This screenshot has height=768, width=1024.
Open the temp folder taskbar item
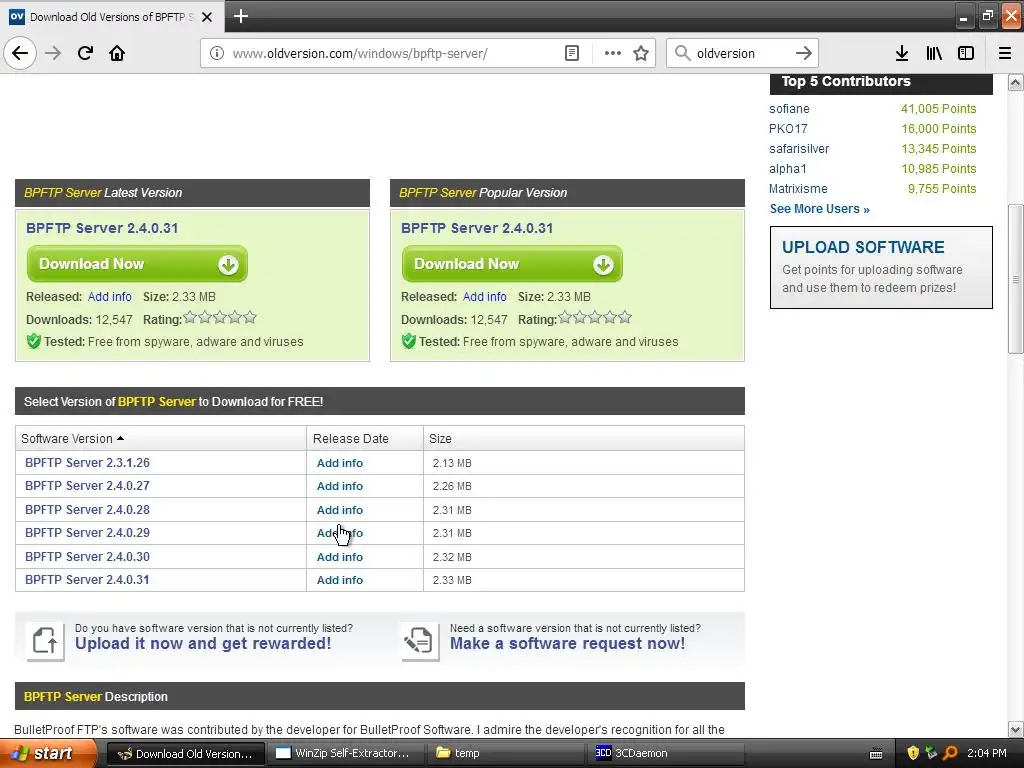click(506, 753)
